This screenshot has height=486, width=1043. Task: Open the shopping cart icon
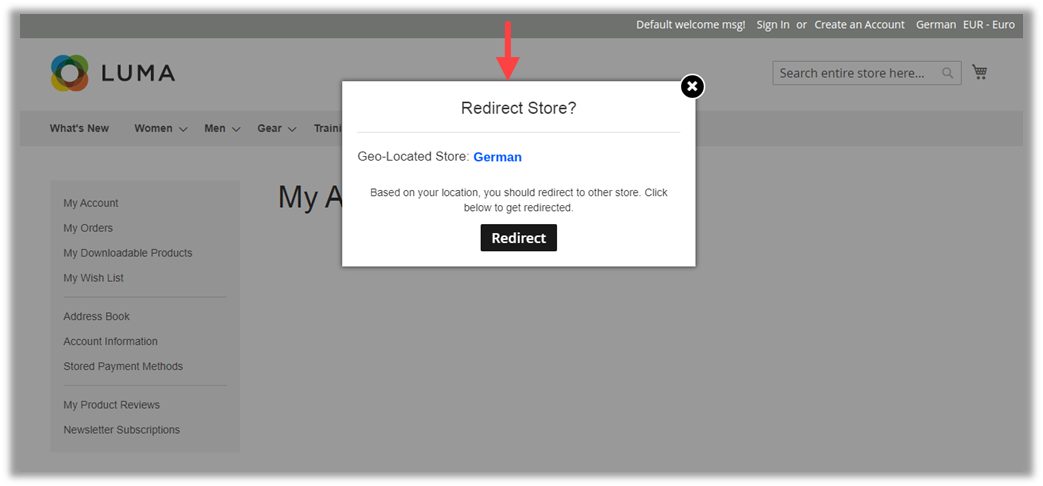tap(979, 72)
